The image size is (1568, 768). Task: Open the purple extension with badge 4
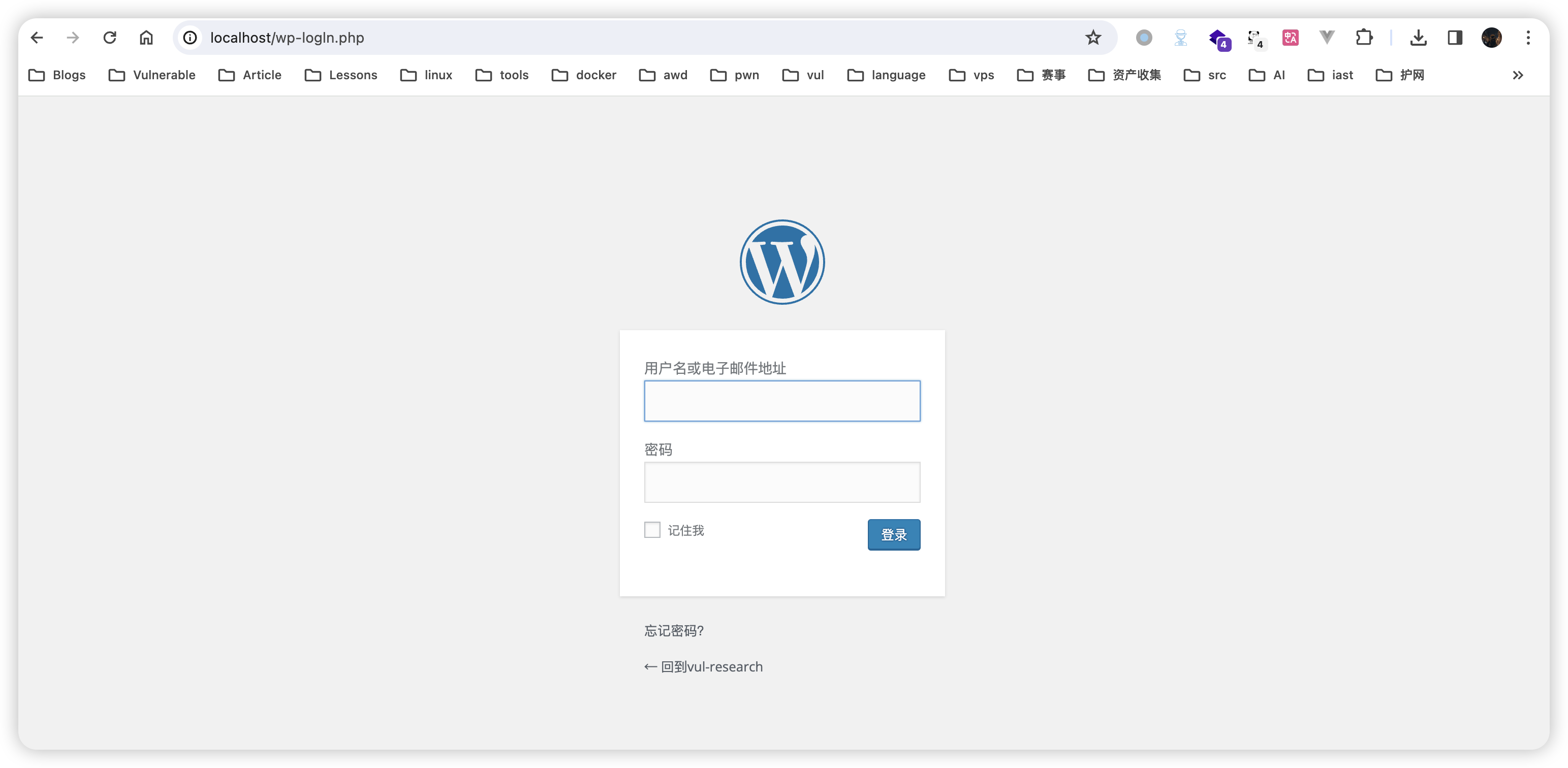pos(1219,39)
